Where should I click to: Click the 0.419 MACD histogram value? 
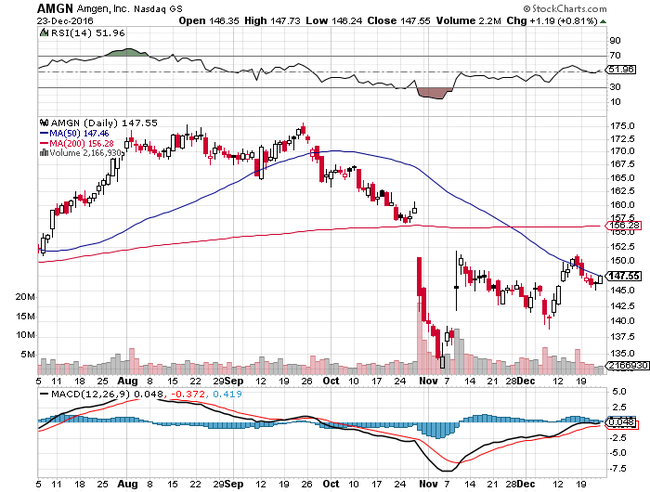click(227, 394)
